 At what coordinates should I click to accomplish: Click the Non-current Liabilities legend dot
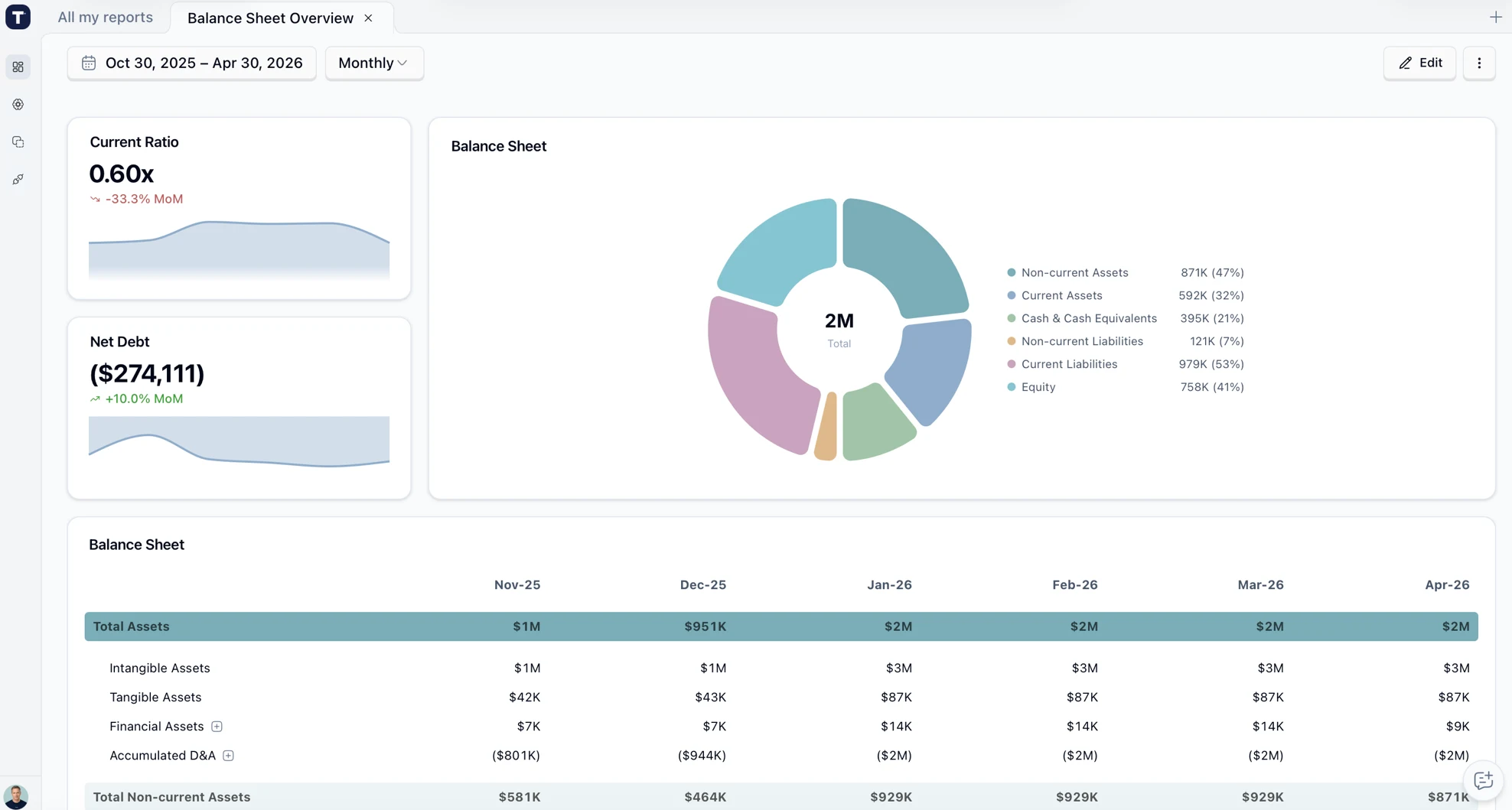pyautogui.click(x=1012, y=341)
